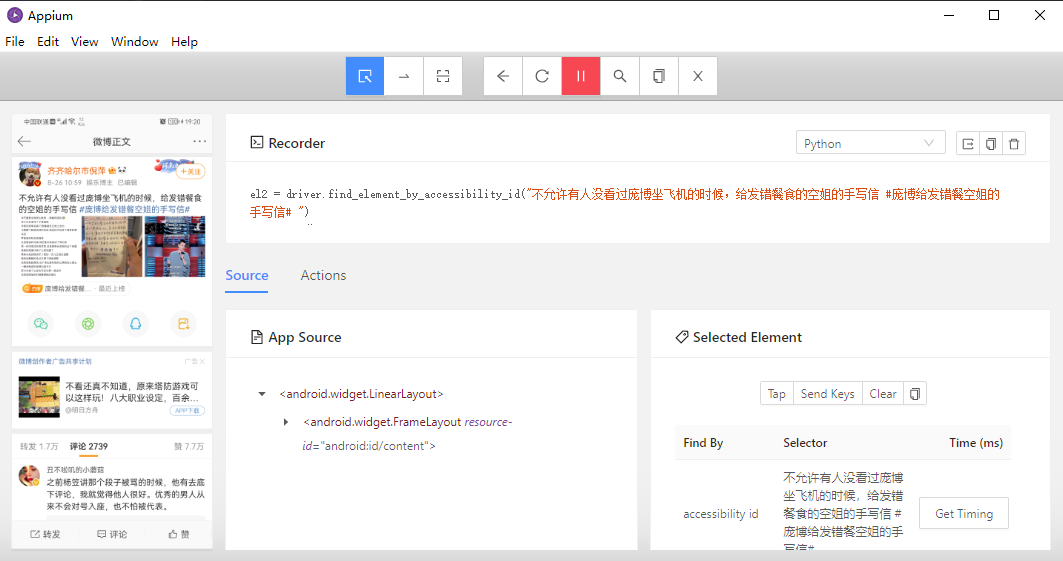Click 赞 like button at bottom
Image resolution: width=1063 pixels, height=561 pixels.
pos(179,534)
